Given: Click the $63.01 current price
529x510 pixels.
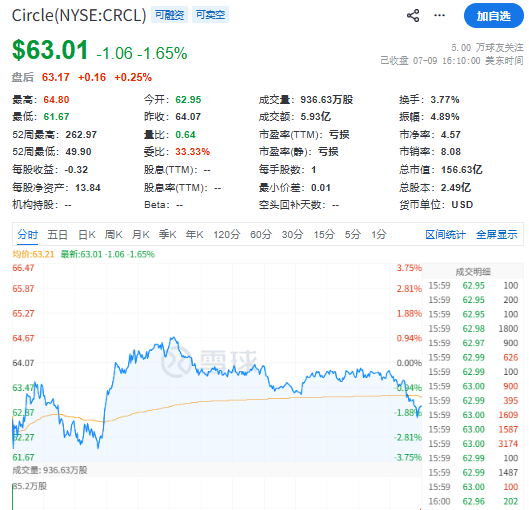Looking at the screenshot, I should pos(50,50).
